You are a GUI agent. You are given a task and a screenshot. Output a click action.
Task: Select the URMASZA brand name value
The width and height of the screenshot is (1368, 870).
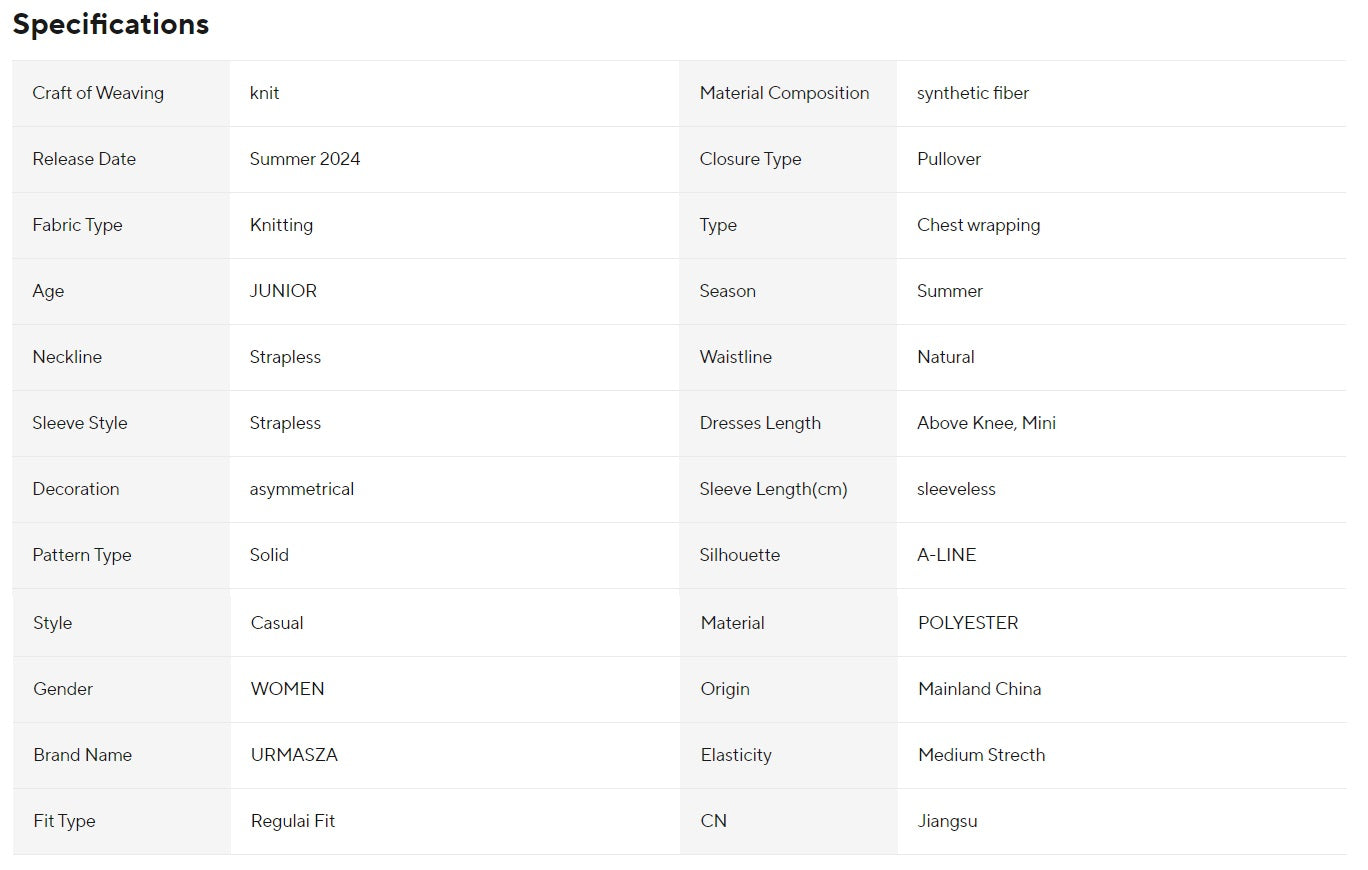(x=294, y=755)
